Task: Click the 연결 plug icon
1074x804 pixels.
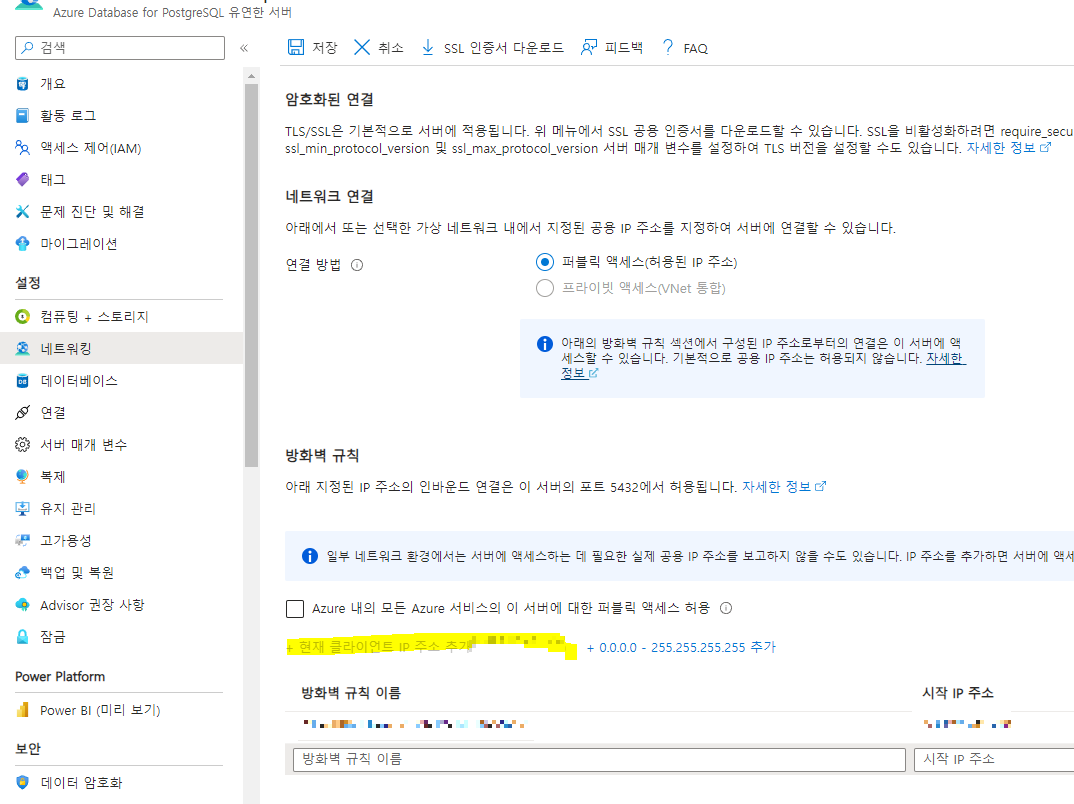Action: click(23, 412)
